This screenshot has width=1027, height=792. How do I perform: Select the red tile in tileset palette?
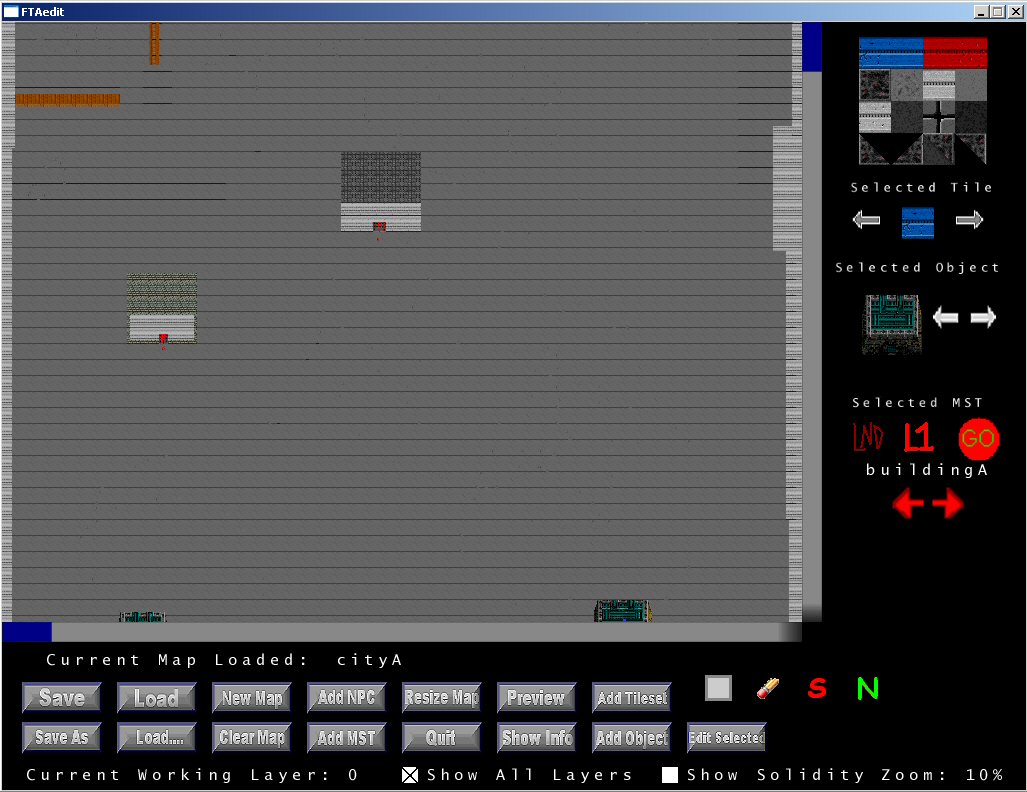(x=955, y=52)
